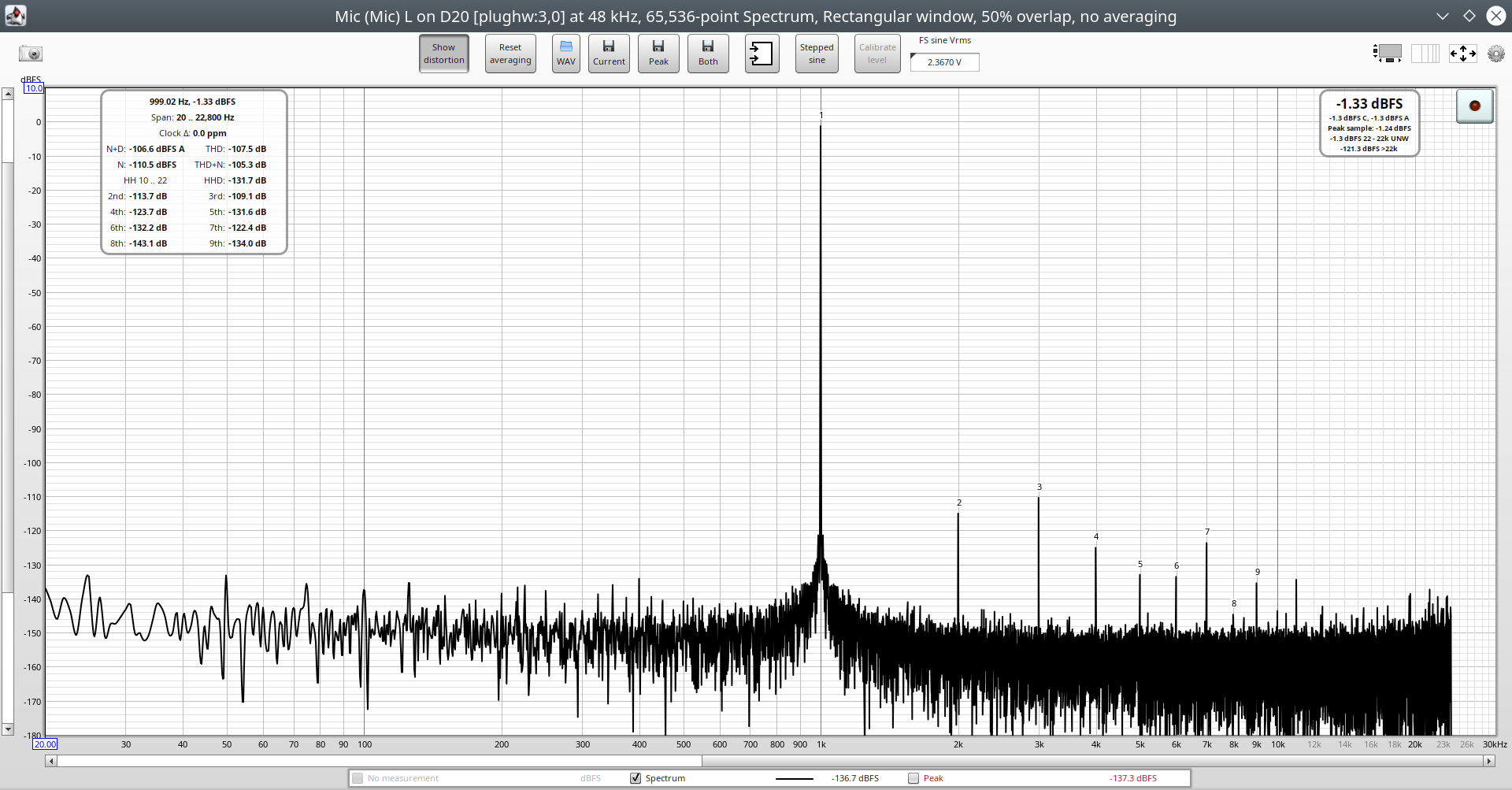Click the graph limits arrows icon
This screenshot has width=1512, height=790.
(1463, 54)
